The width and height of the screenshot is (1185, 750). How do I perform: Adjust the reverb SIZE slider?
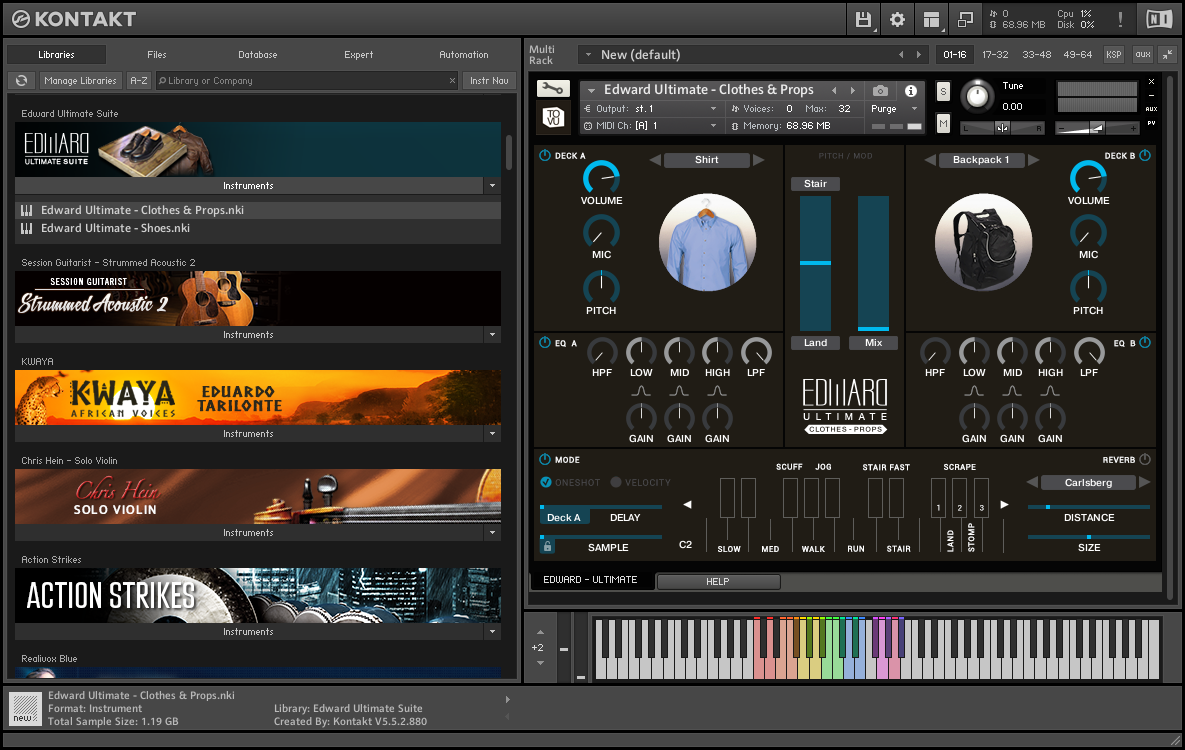pyautogui.click(x=1088, y=537)
